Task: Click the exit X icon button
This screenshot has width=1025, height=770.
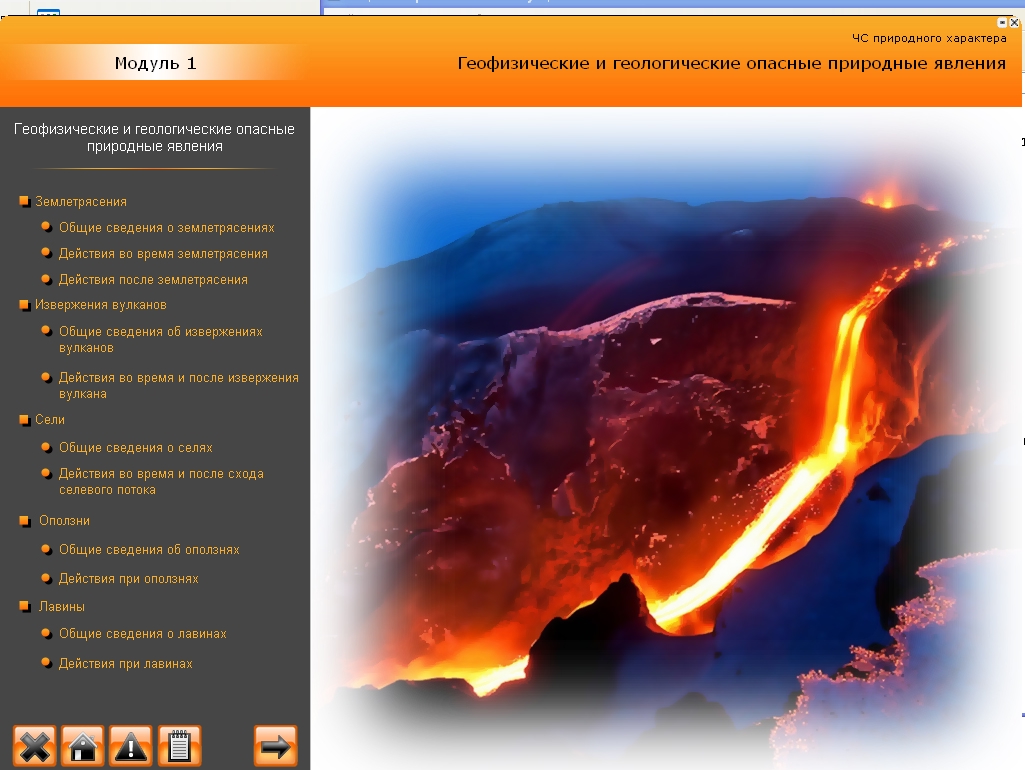Action: [34, 746]
